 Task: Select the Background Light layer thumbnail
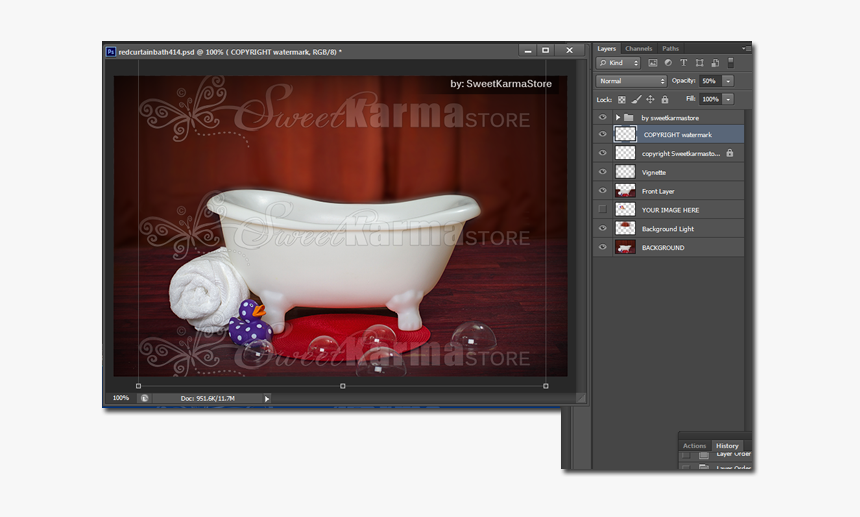point(625,228)
